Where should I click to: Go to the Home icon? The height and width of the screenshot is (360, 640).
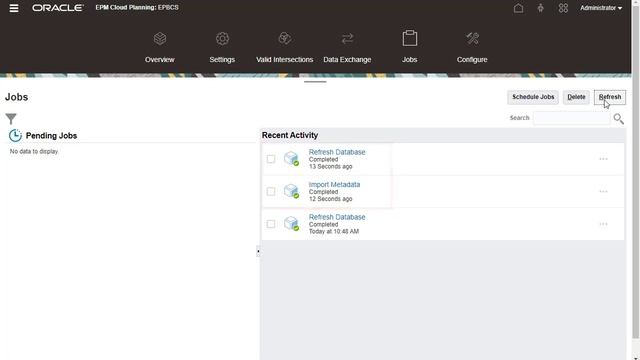[x=518, y=8]
